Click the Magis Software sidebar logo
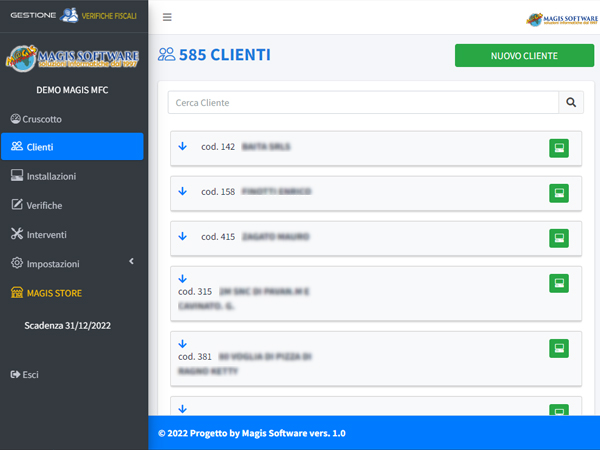The image size is (600, 450). pos(72,58)
